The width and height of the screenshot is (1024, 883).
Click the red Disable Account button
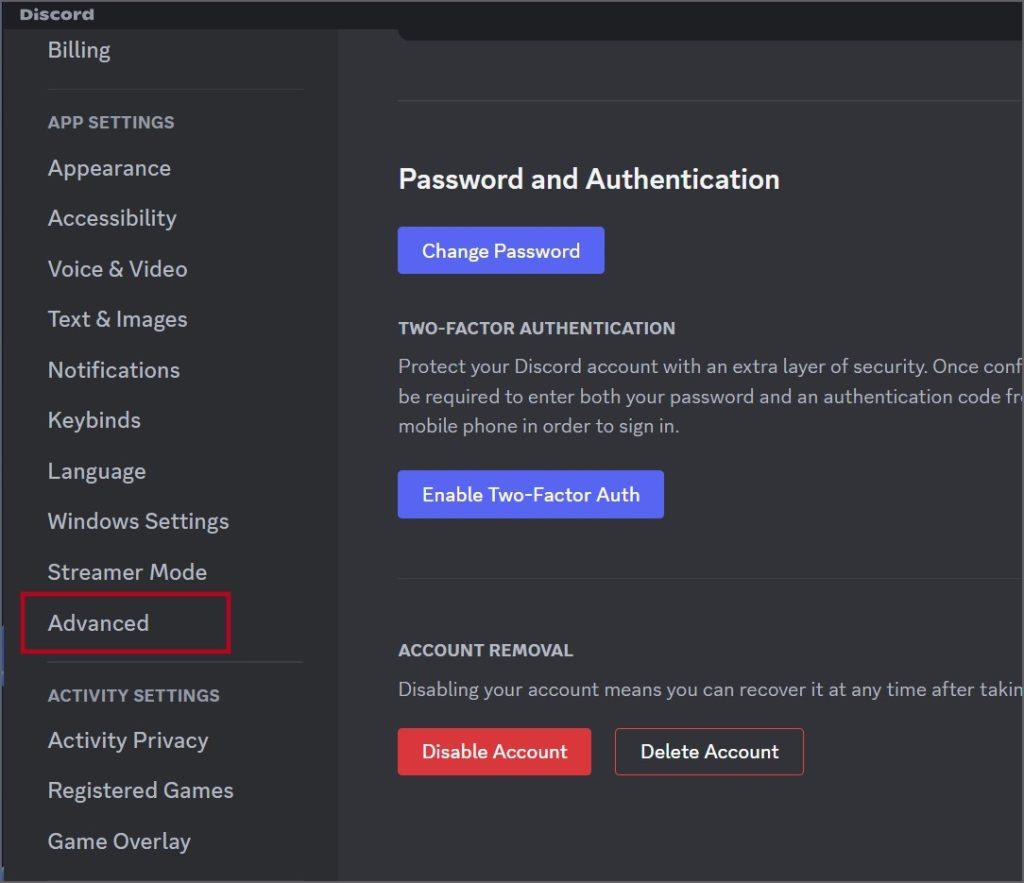(494, 752)
